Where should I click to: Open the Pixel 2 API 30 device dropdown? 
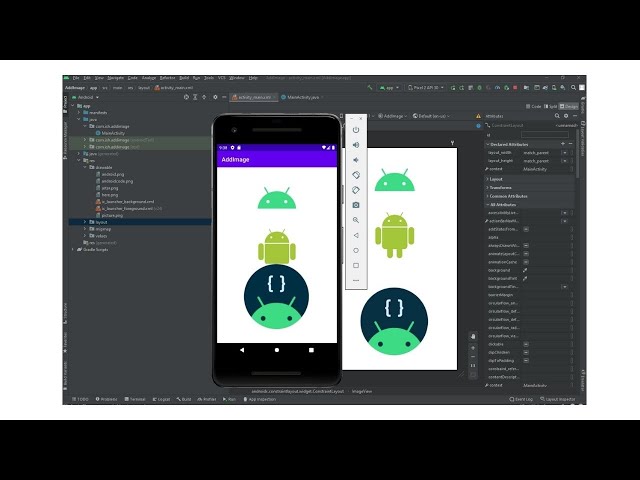click(x=426, y=87)
